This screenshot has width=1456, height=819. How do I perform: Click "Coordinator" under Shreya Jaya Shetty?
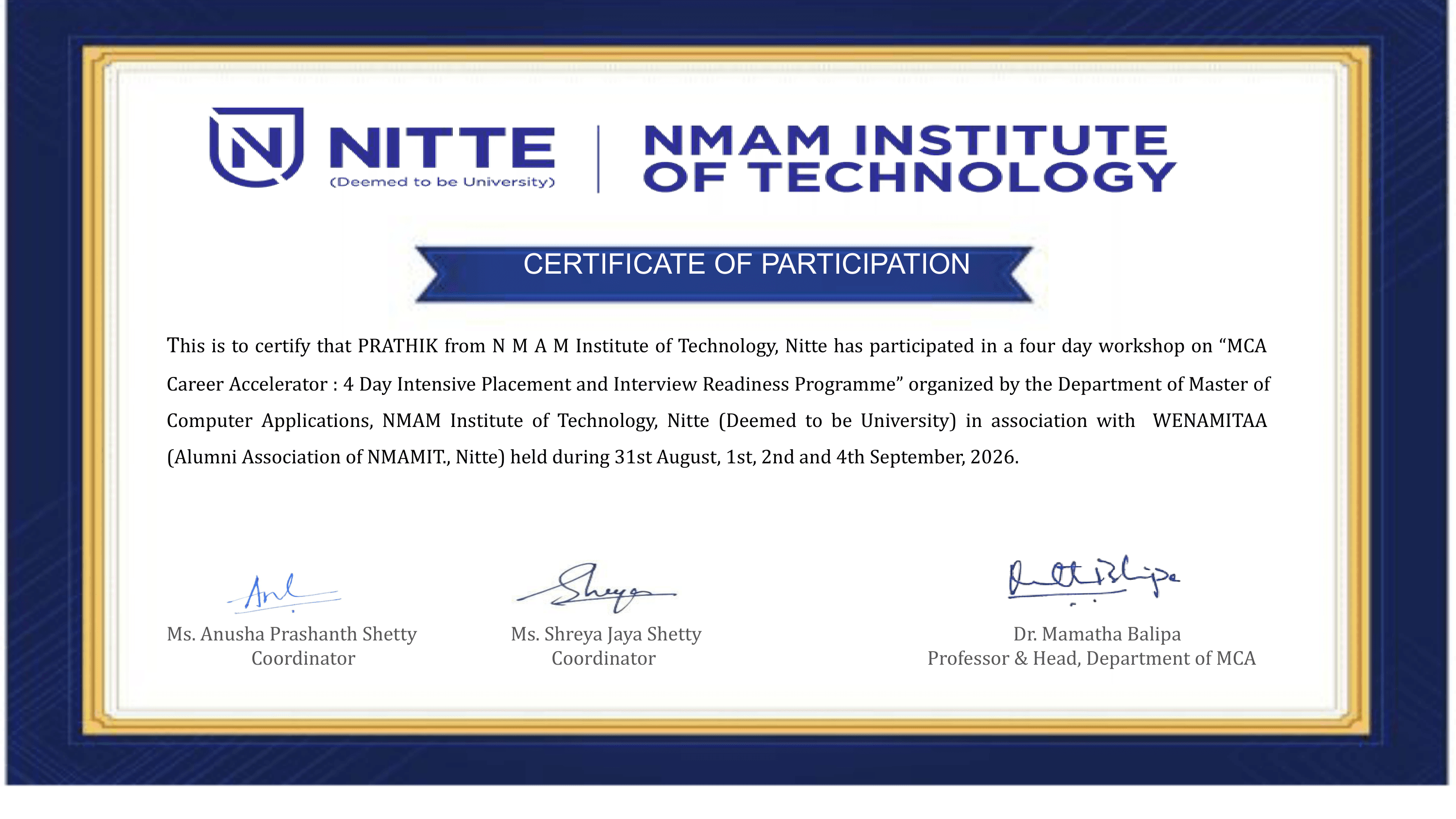coord(604,658)
